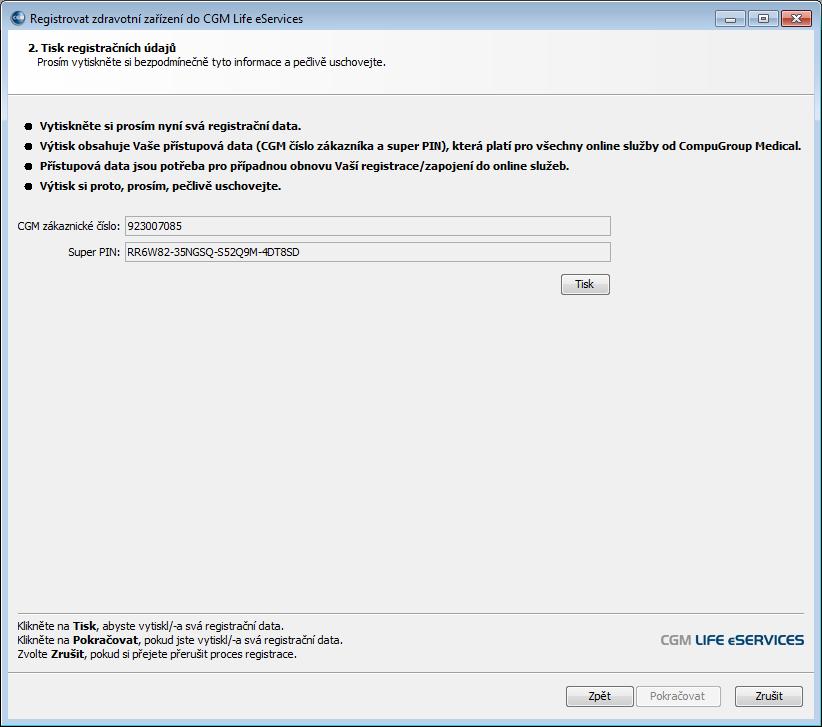Click the hint line 'Zvolte Zrušit'

[157, 654]
